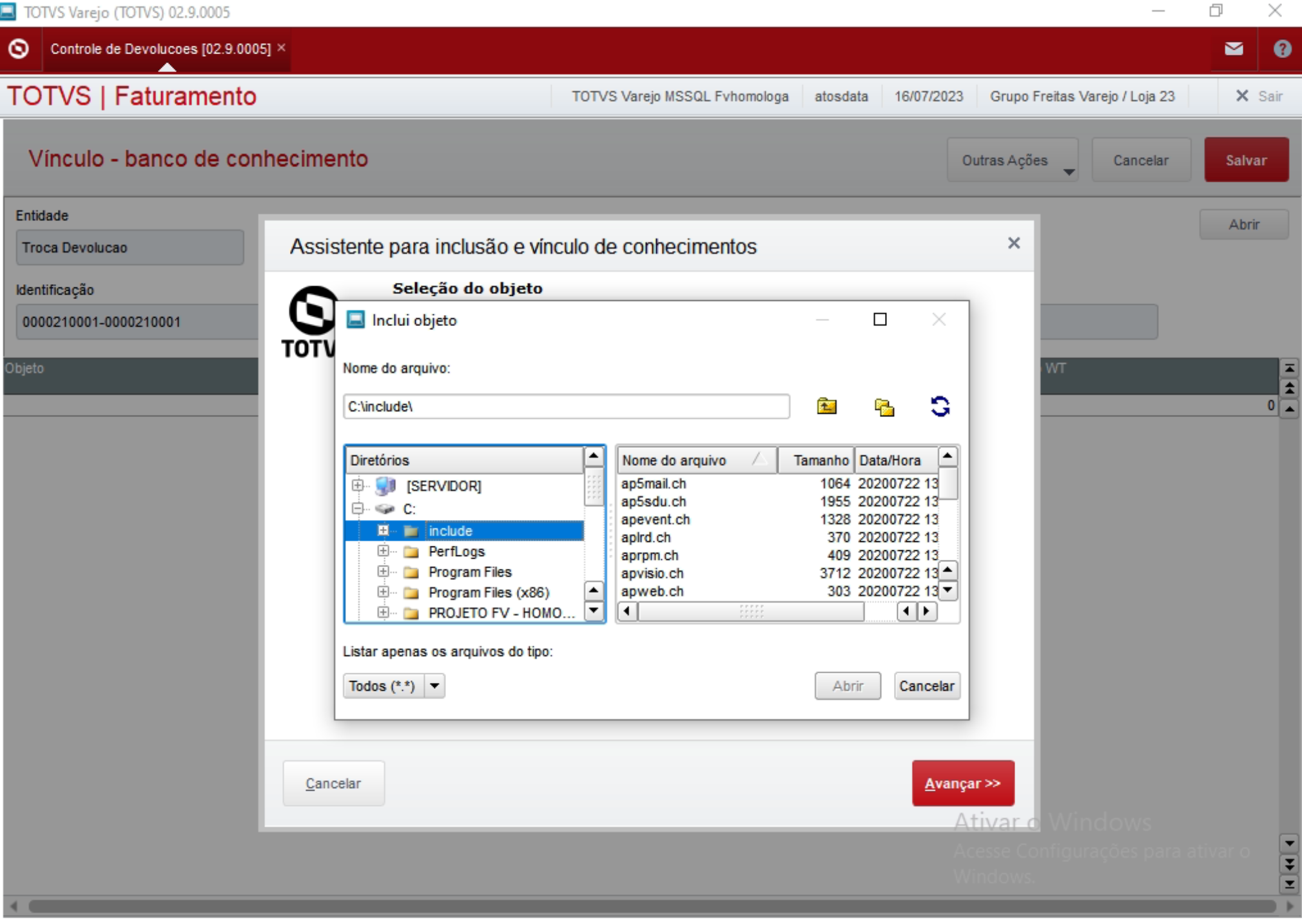Expand the [SERVIDOR] tree node
1302x924 pixels.
tap(357, 485)
